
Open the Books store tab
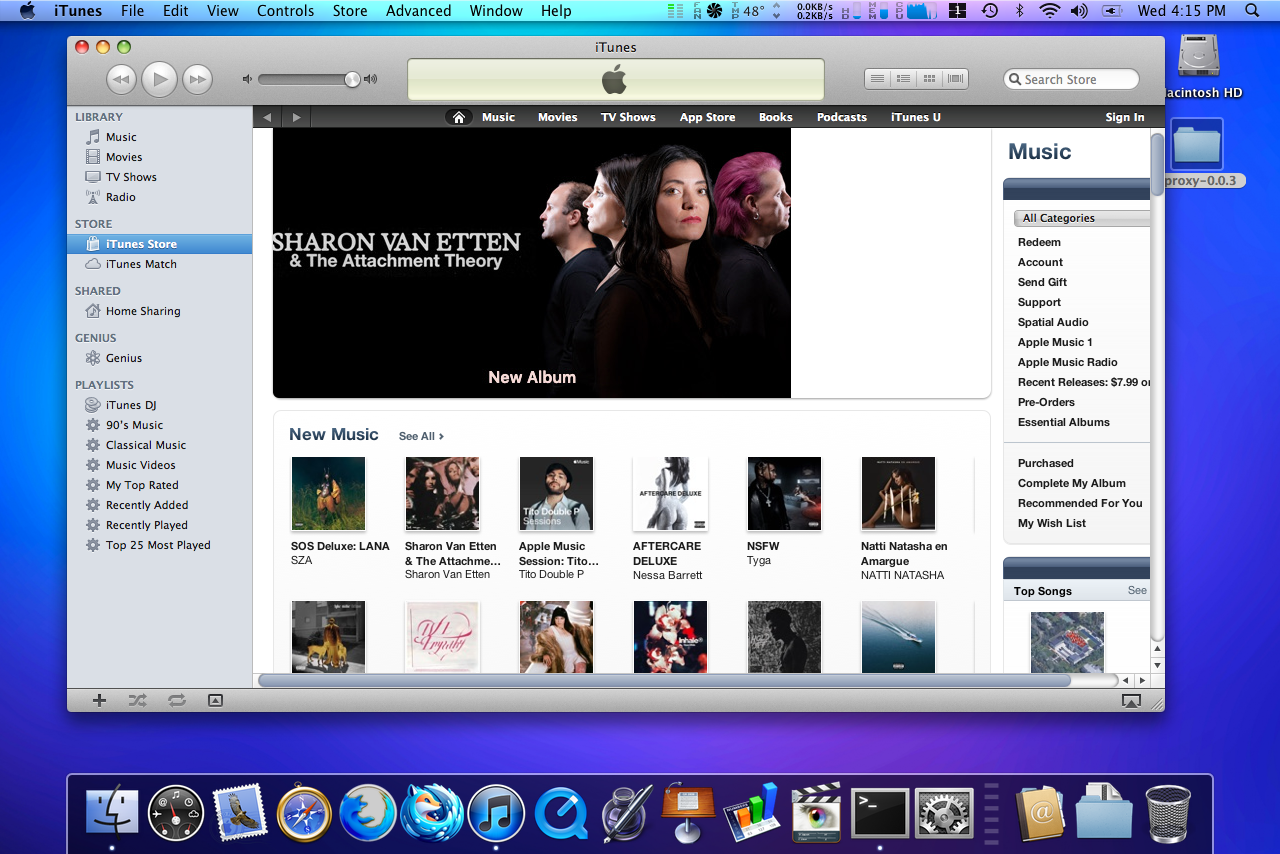point(775,117)
